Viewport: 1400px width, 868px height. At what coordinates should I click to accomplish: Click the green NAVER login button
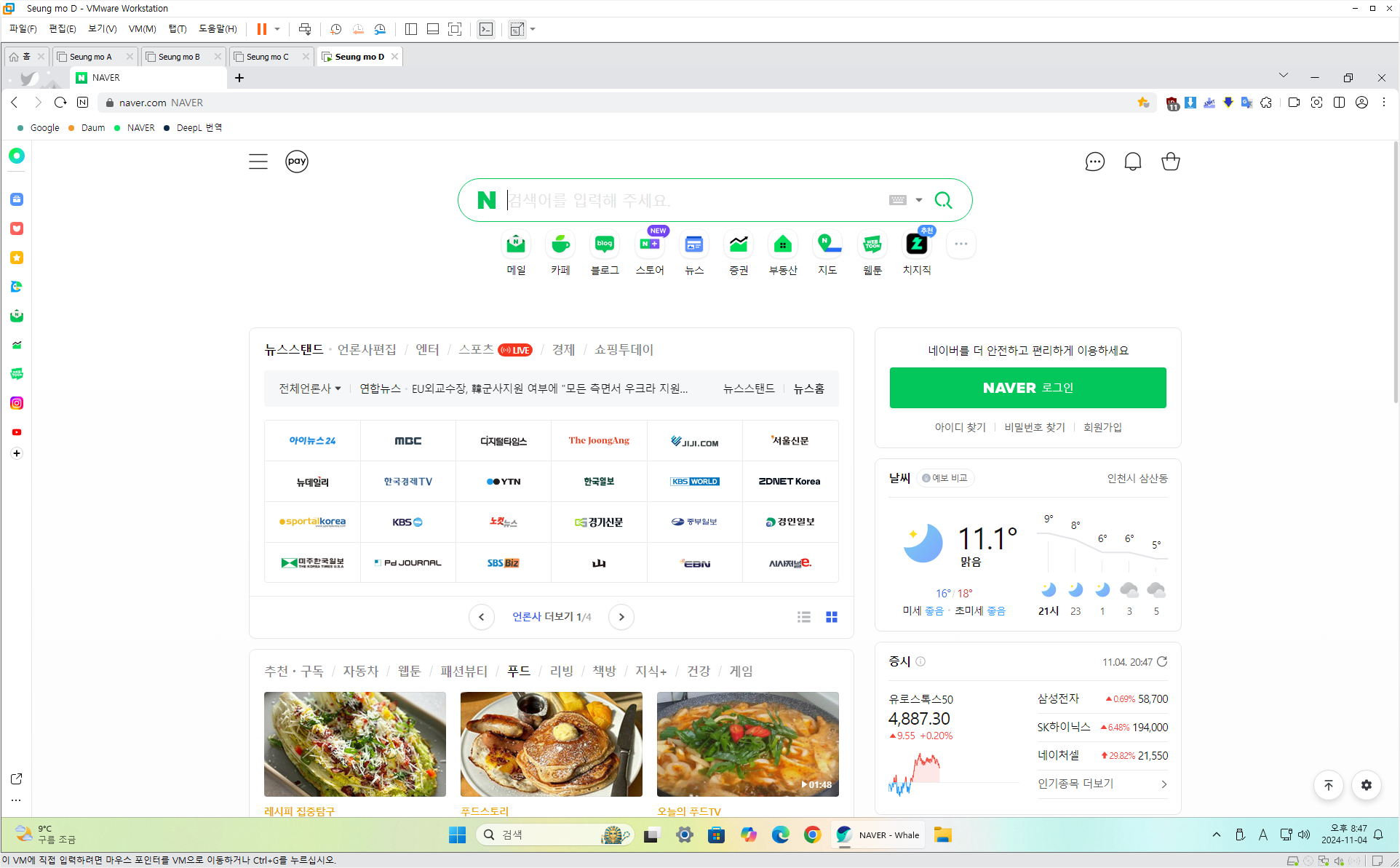point(1027,388)
